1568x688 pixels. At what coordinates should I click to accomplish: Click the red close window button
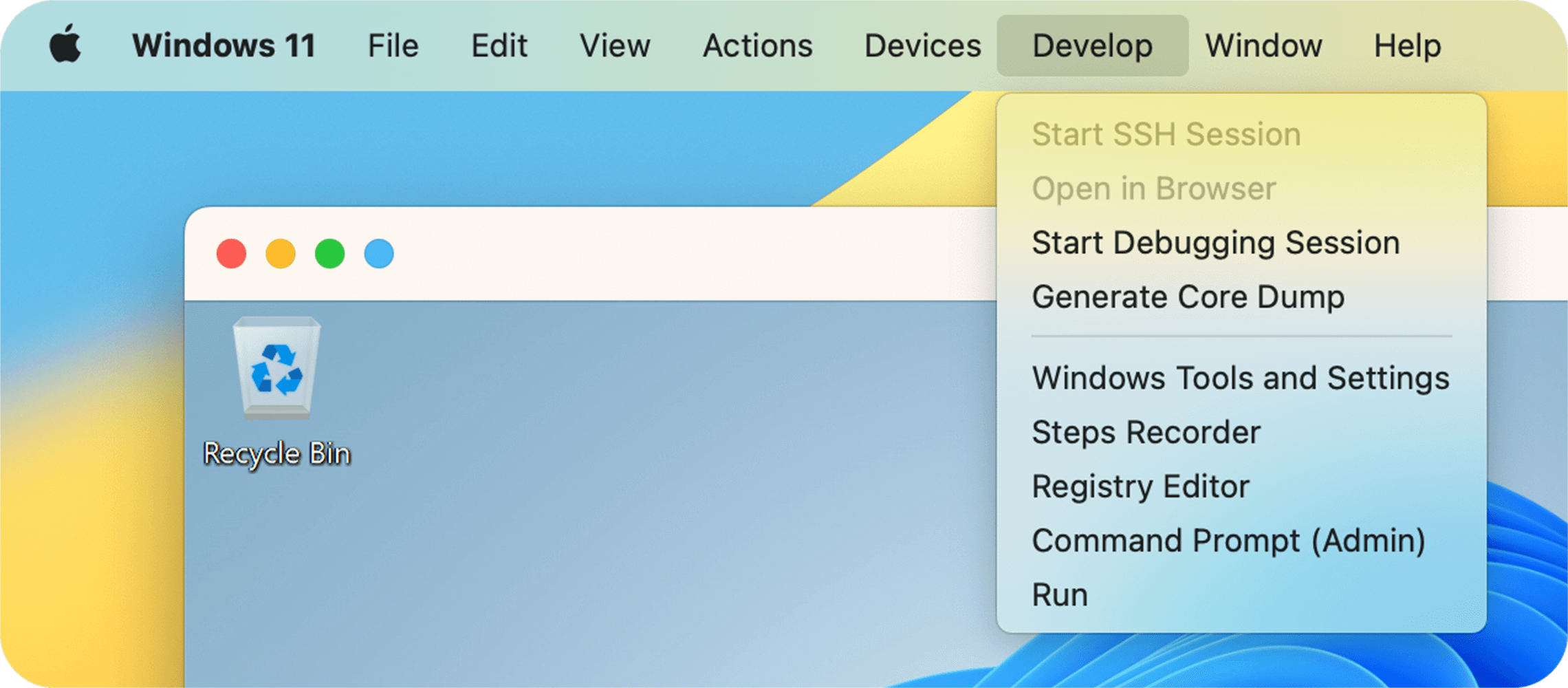coord(232,254)
